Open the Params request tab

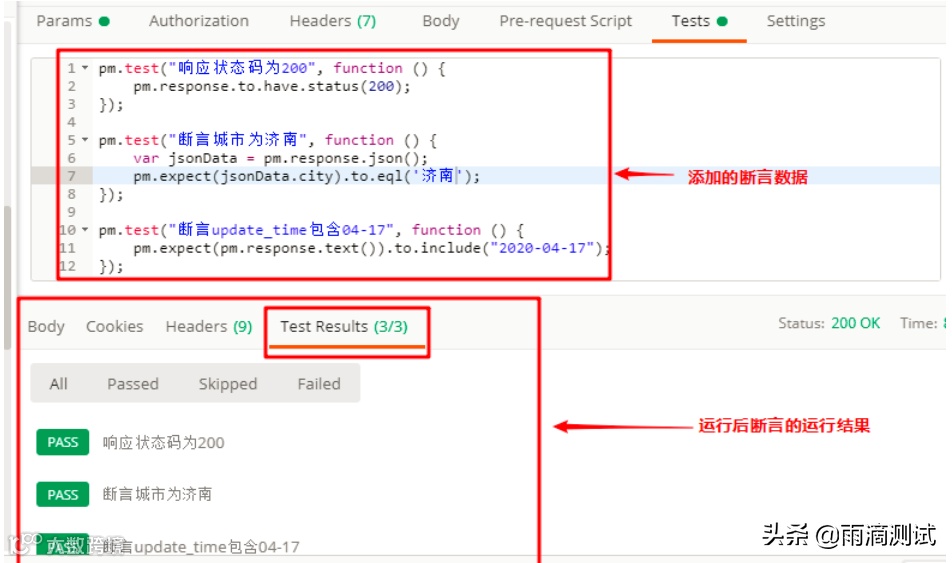pyautogui.click(x=72, y=21)
